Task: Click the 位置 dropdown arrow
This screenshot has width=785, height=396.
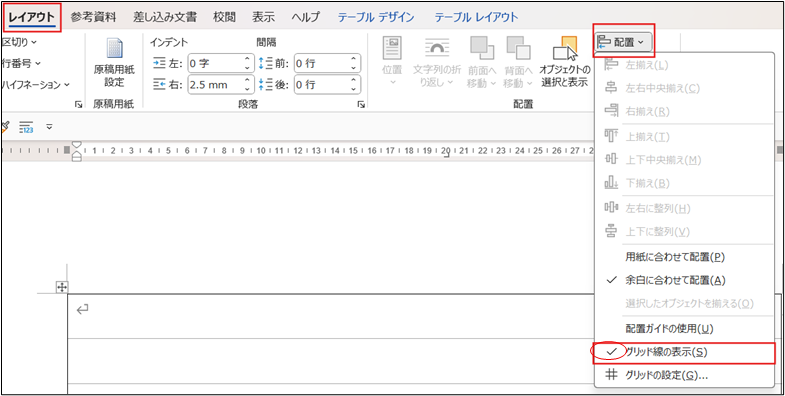Action: pos(392,82)
